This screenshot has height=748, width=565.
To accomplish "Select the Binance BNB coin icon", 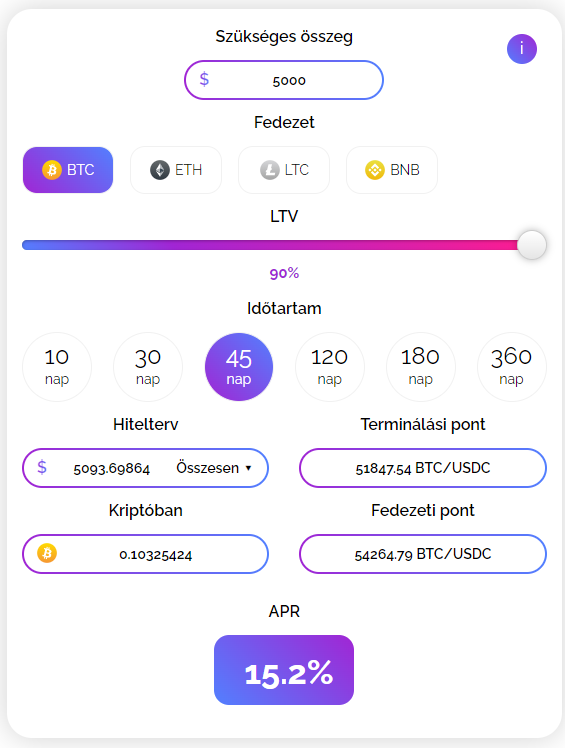I will [x=375, y=170].
